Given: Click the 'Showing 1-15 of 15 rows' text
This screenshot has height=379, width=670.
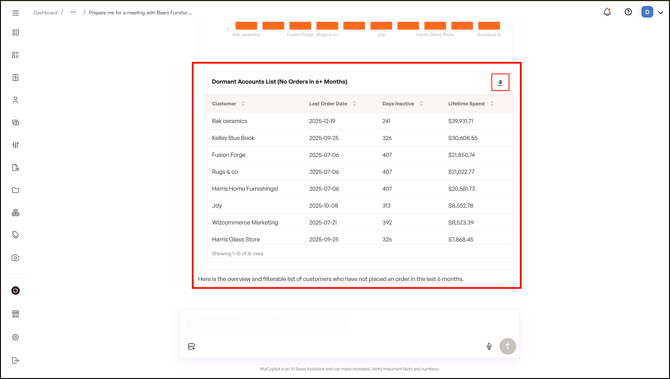Looking at the screenshot, I should click(x=237, y=253).
